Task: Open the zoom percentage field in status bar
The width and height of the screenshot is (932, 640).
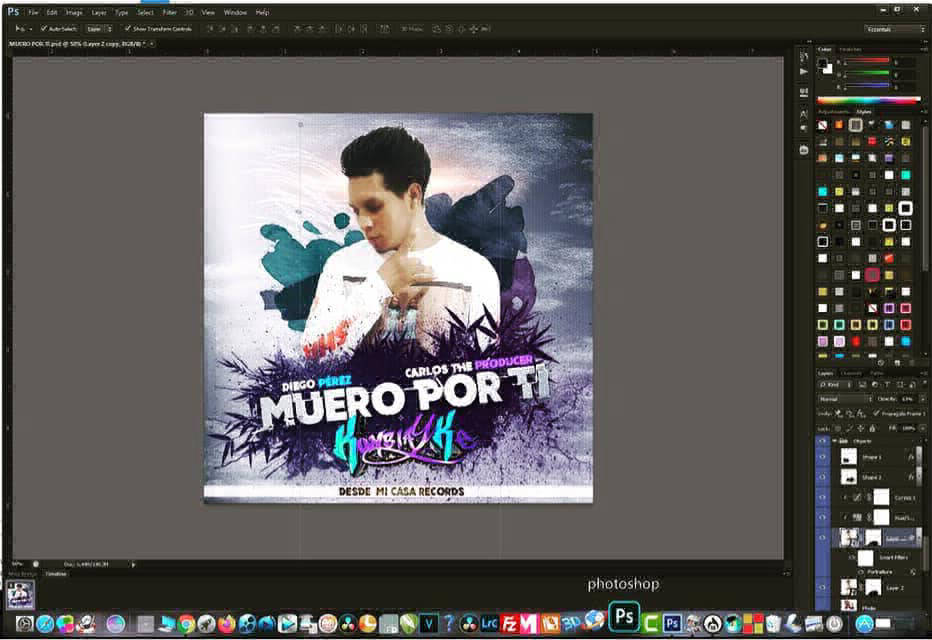Action: click(x=18, y=564)
